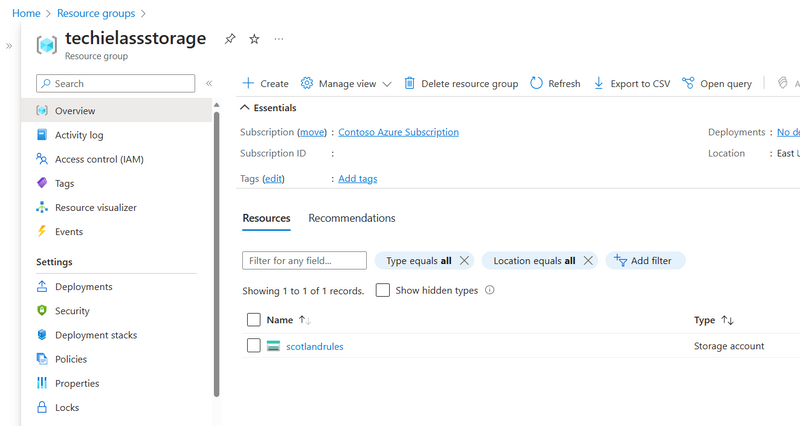This screenshot has height=426, width=800.
Task: Check the select-all Name header checkbox
Action: click(254, 319)
